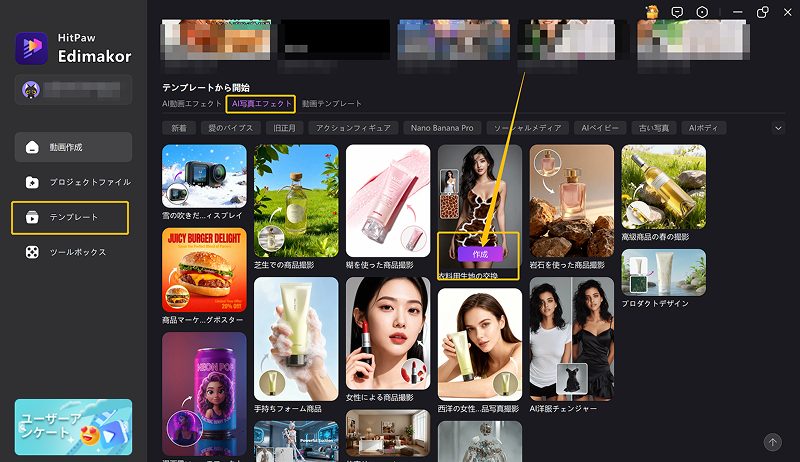
Task: Open the feedback message icon in title bar
Action: (677, 12)
